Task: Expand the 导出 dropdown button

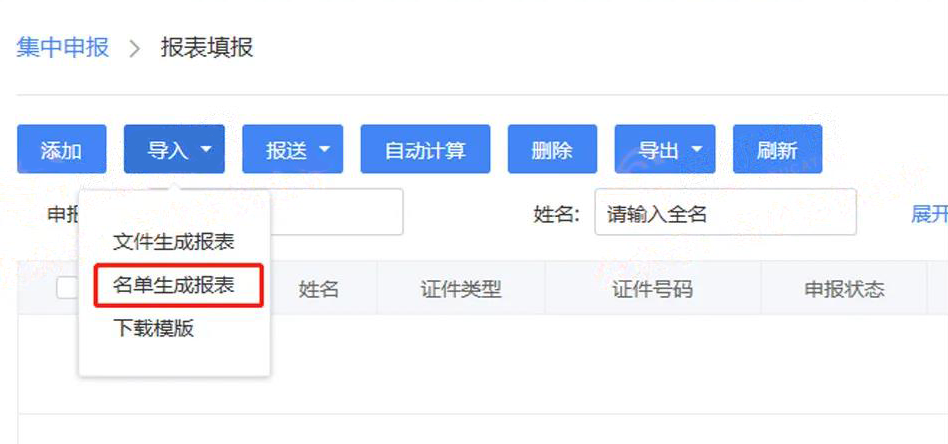Action: 665,149
